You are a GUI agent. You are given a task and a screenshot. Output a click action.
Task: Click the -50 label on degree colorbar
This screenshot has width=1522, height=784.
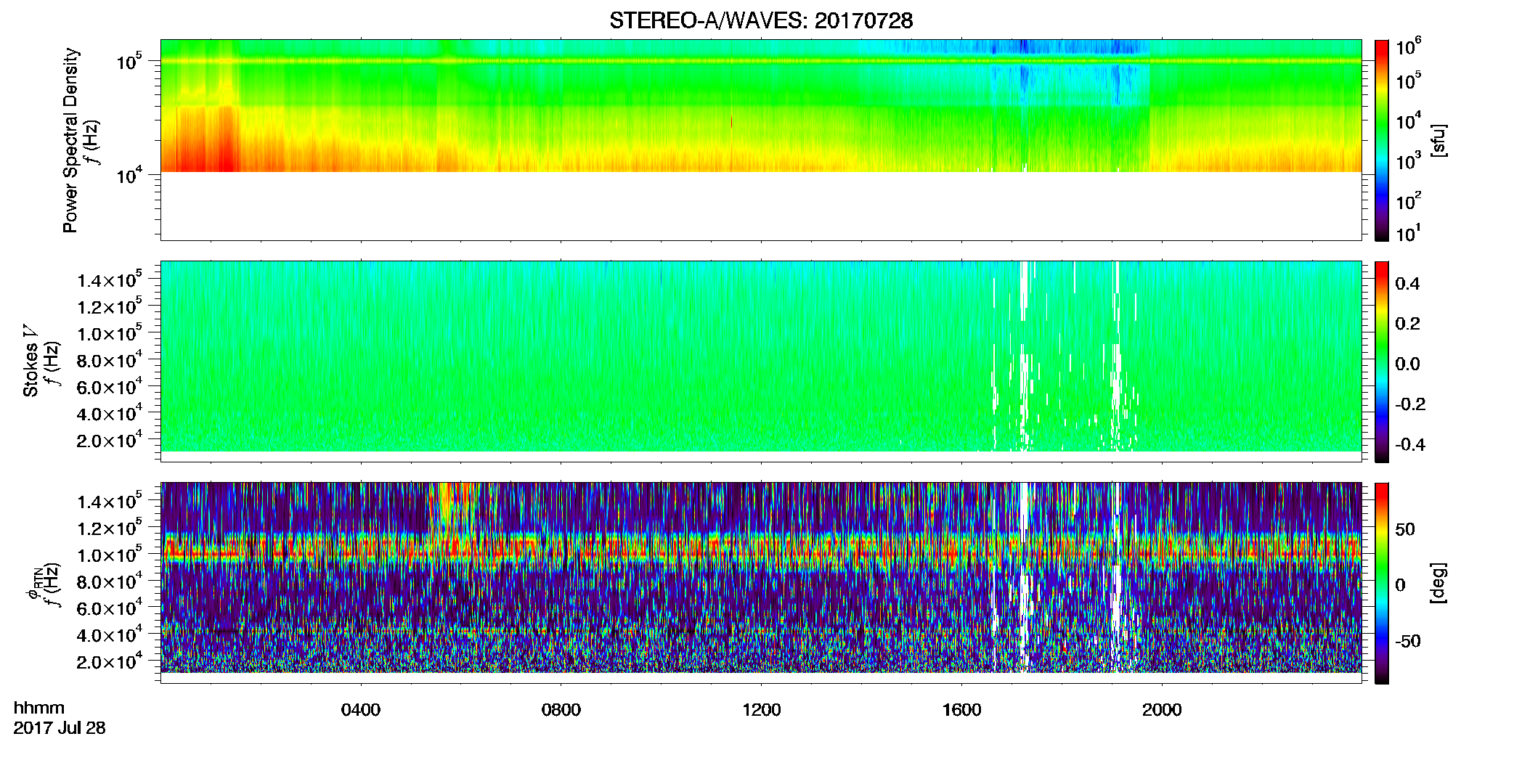click(x=1408, y=641)
